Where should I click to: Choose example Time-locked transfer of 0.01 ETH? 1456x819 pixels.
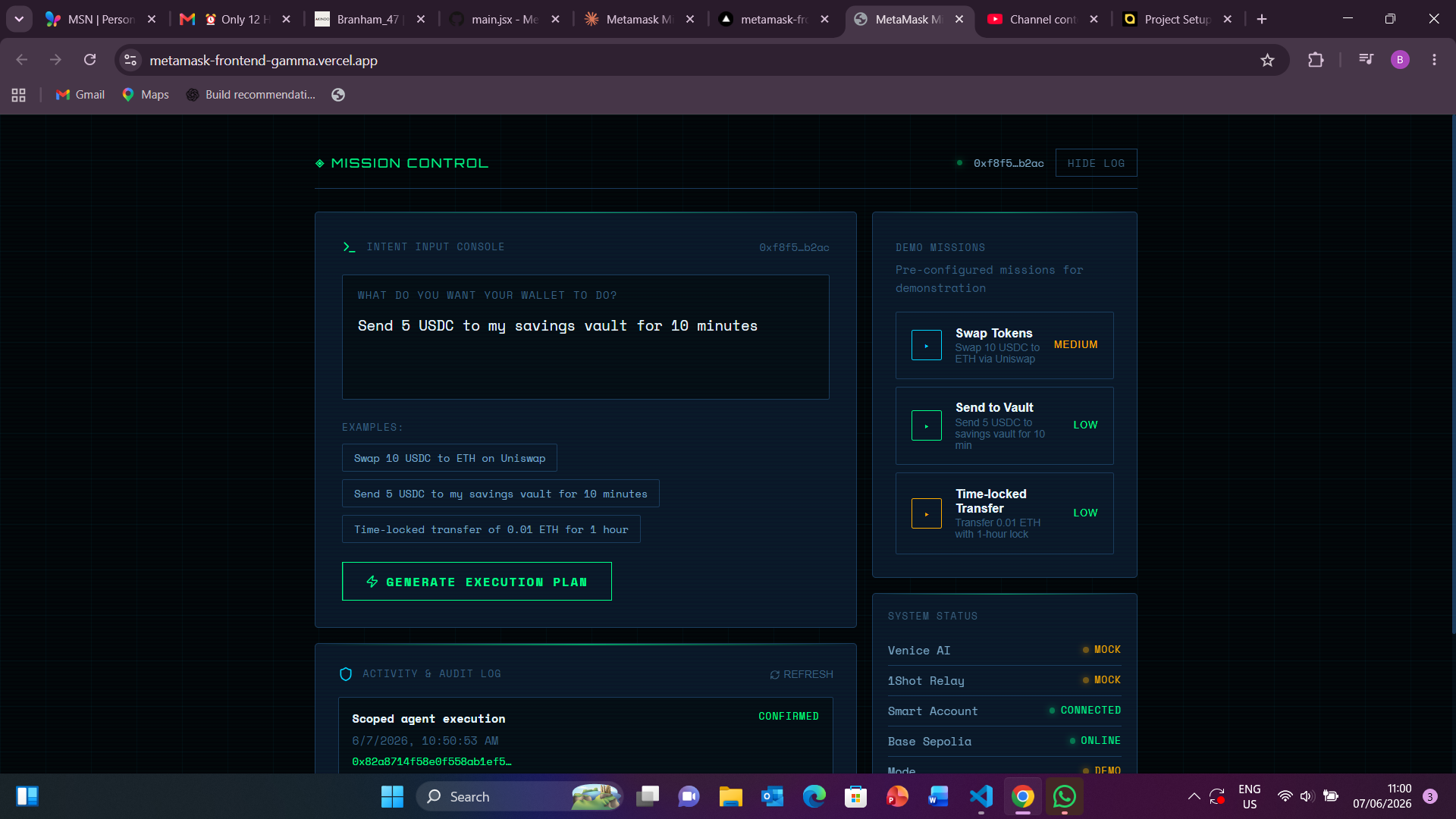pos(491,529)
